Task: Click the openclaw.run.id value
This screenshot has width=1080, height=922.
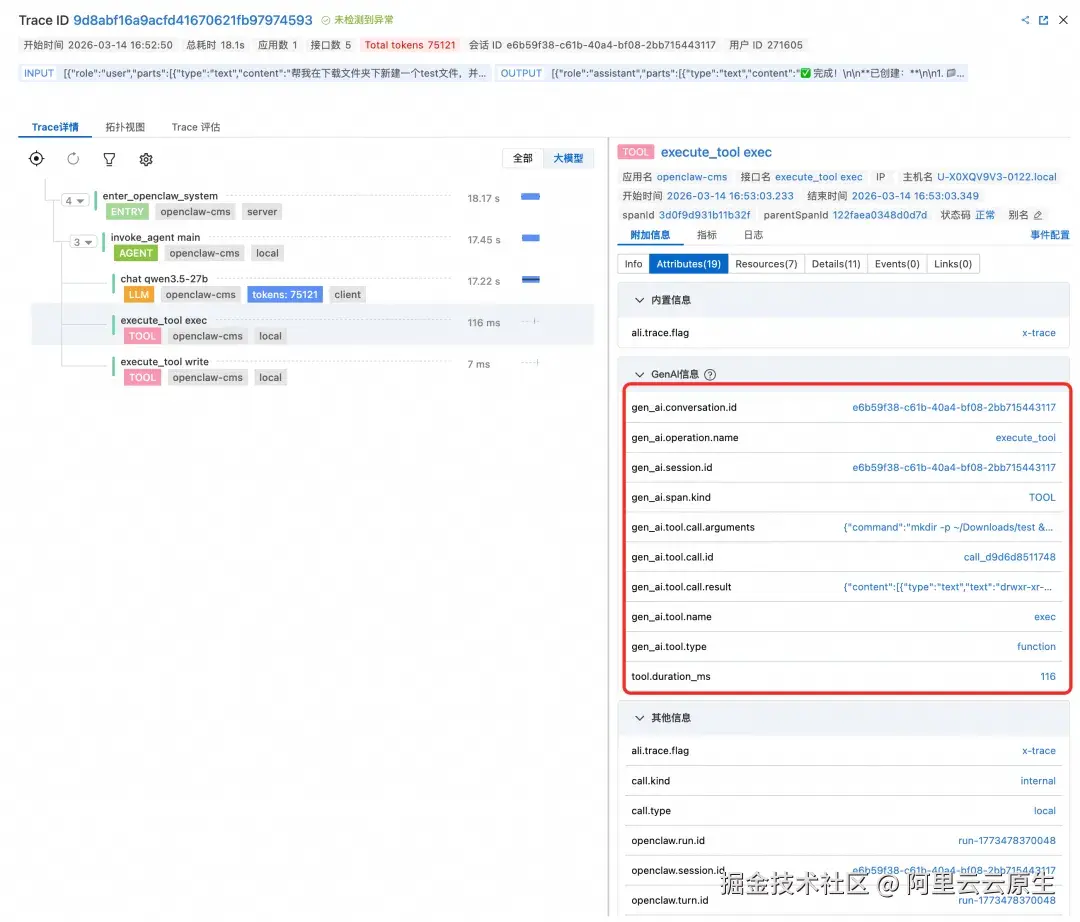Action: 1006,841
